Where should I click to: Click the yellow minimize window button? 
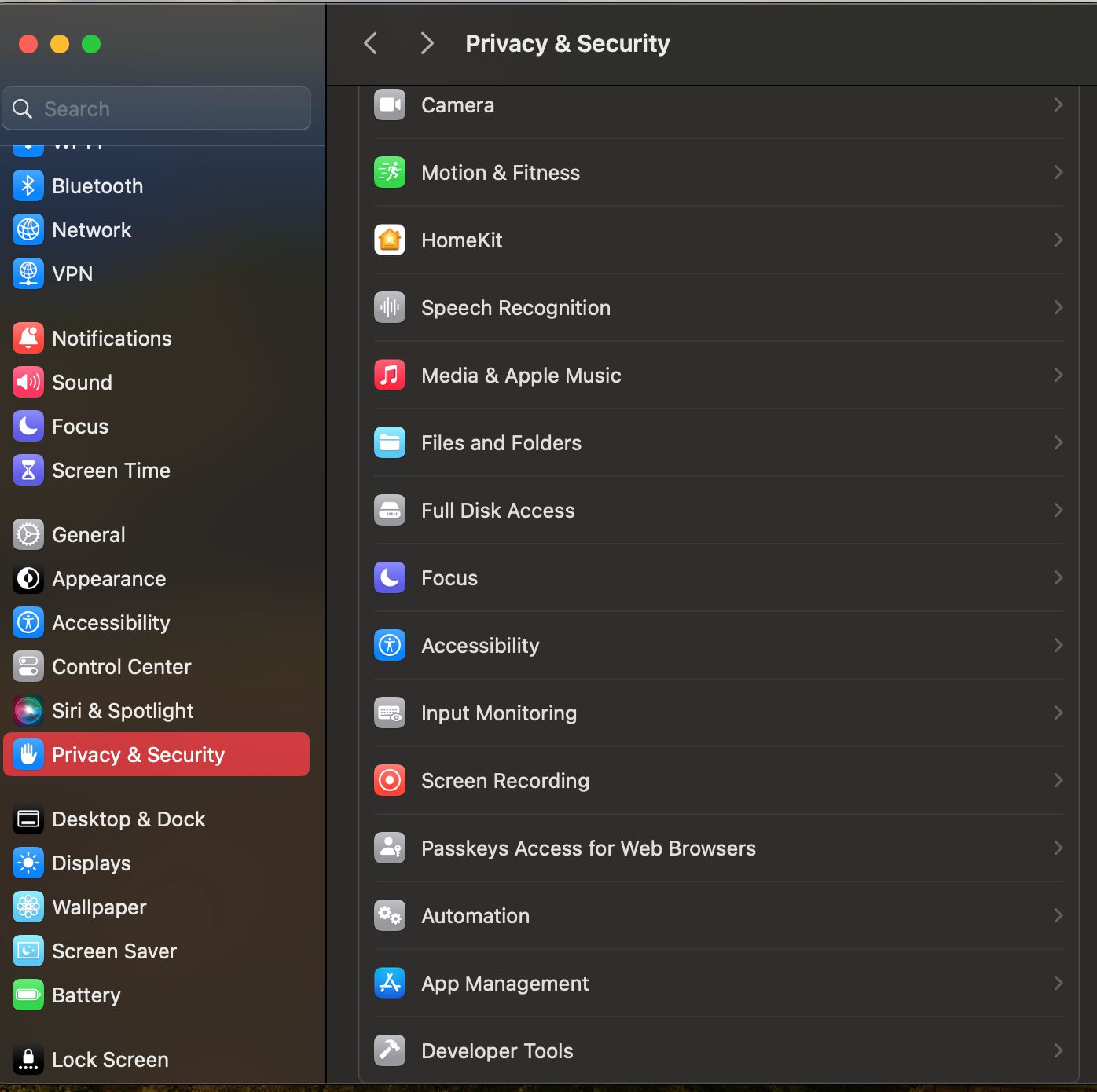coord(60,44)
